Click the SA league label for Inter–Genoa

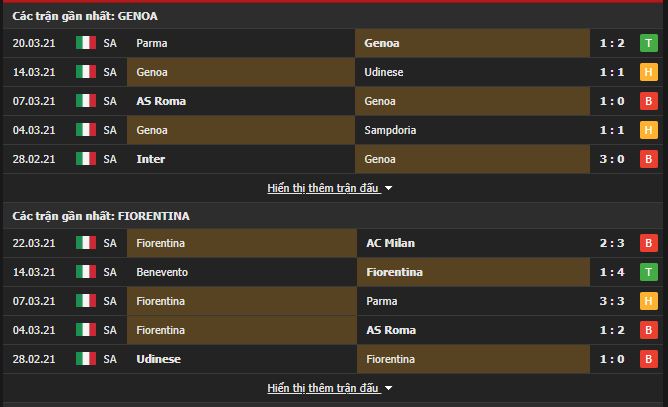point(110,159)
